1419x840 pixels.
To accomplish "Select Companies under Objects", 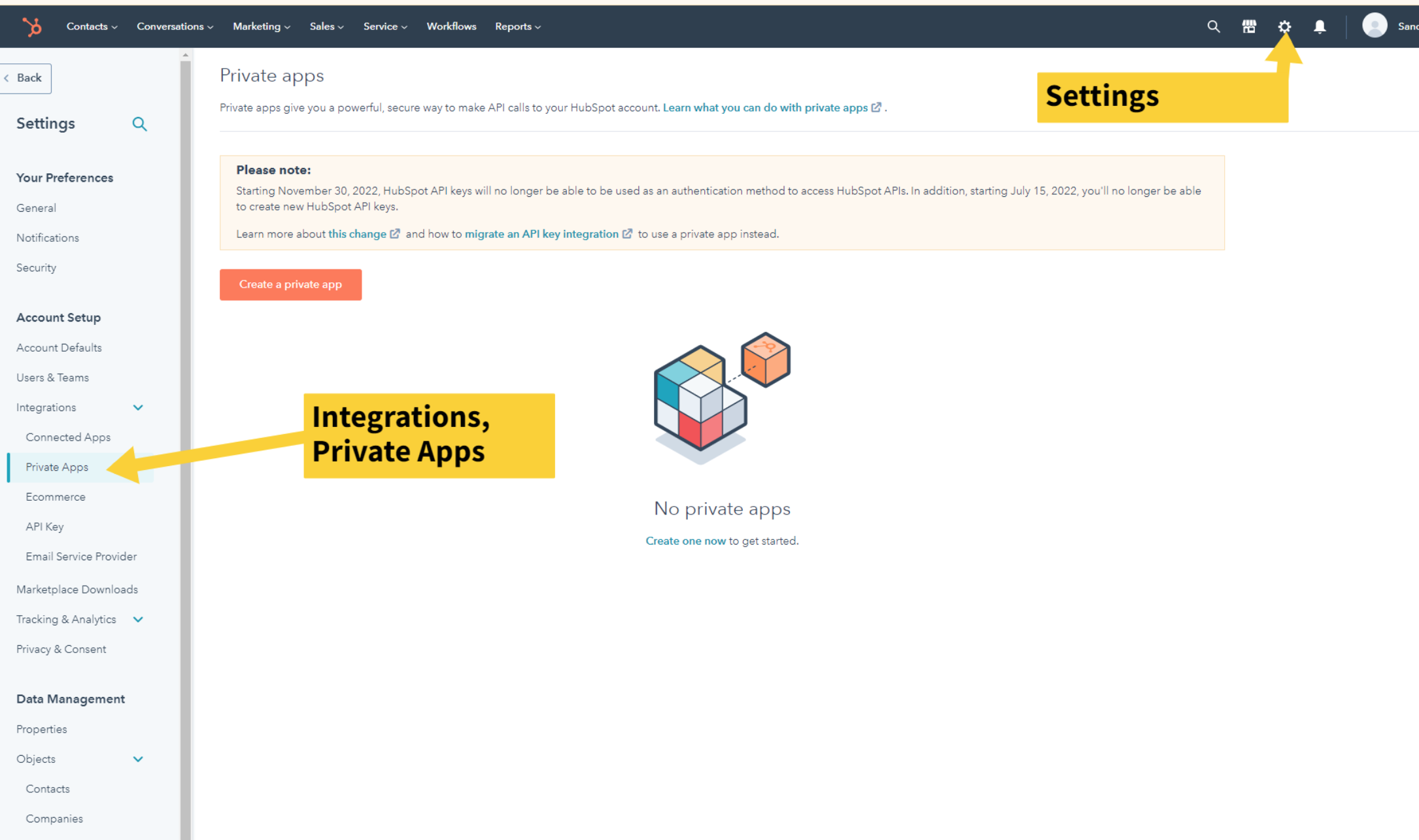I will click(54, 819).
